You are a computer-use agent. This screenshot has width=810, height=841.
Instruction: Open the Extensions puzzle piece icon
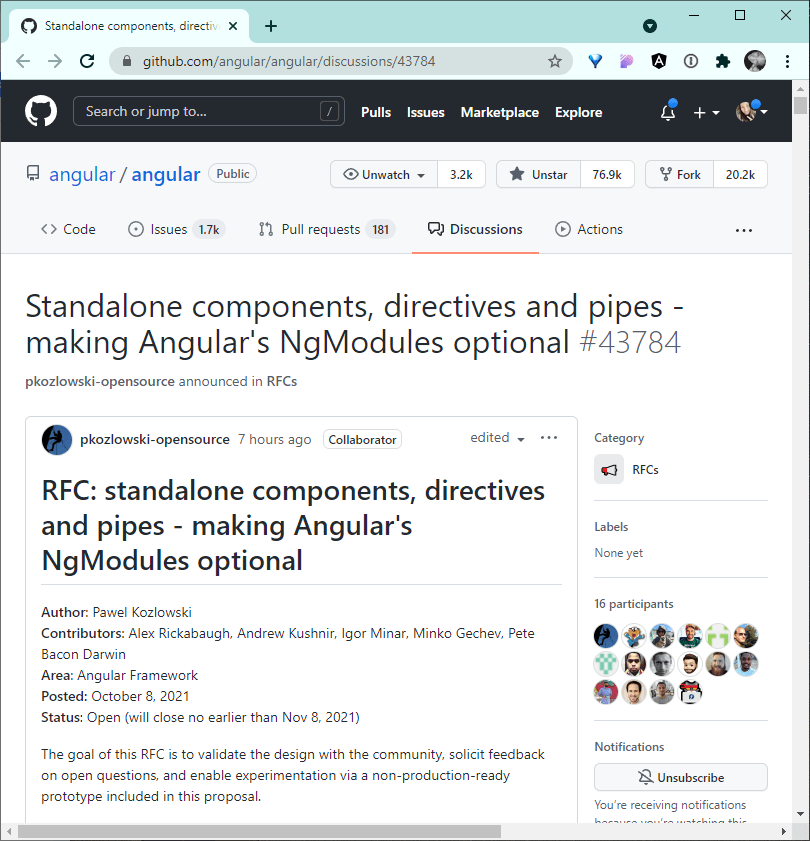pyautogui.click(x=723, y=61)
